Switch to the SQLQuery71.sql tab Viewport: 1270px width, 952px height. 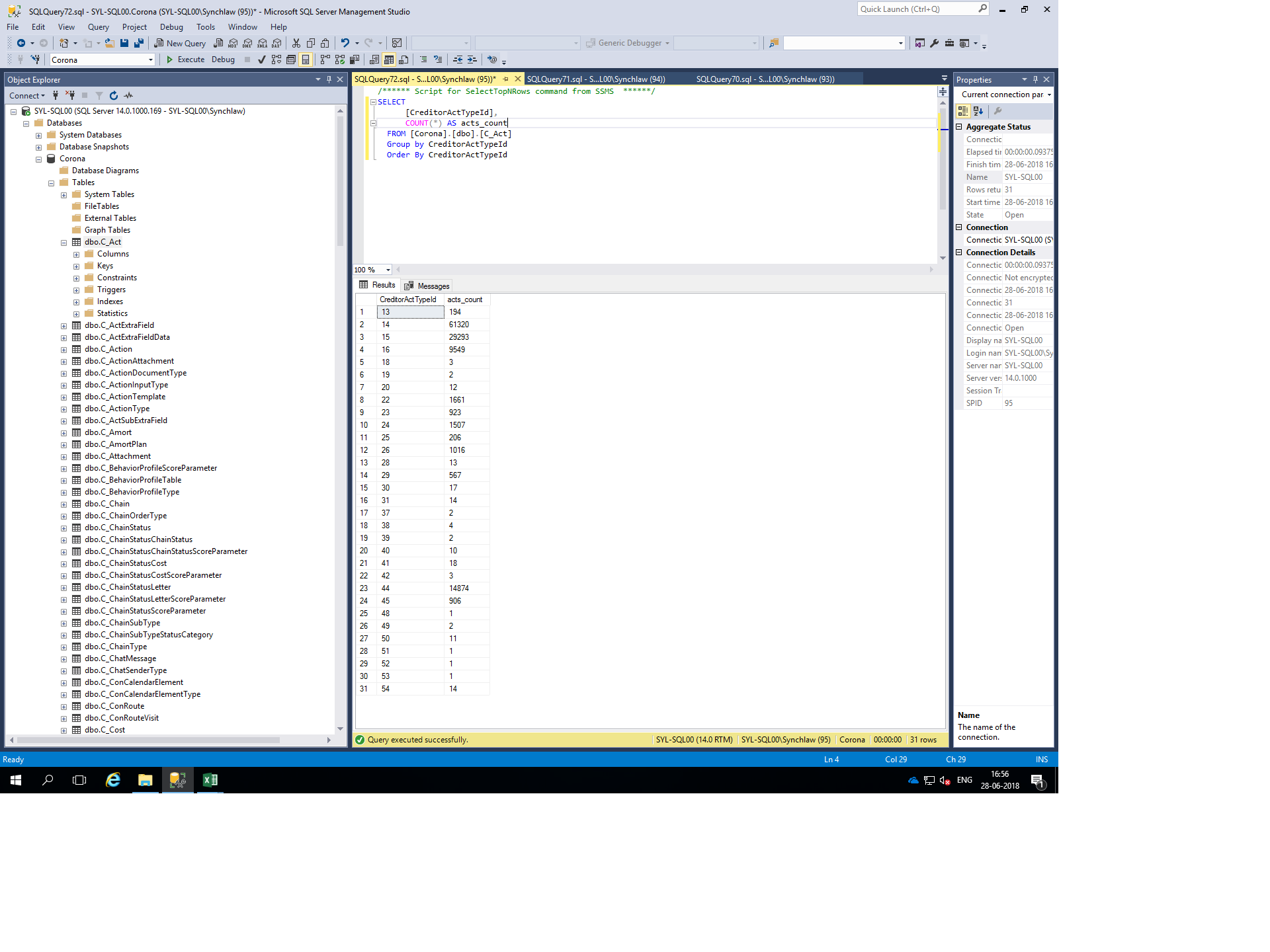tap(595, 79)
